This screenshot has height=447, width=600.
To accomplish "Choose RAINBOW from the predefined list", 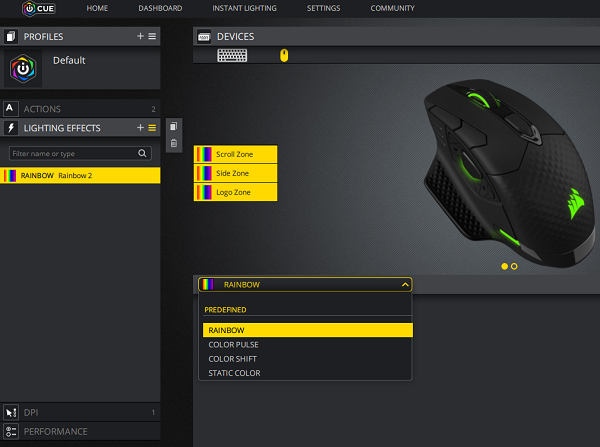I will [308, 330].
